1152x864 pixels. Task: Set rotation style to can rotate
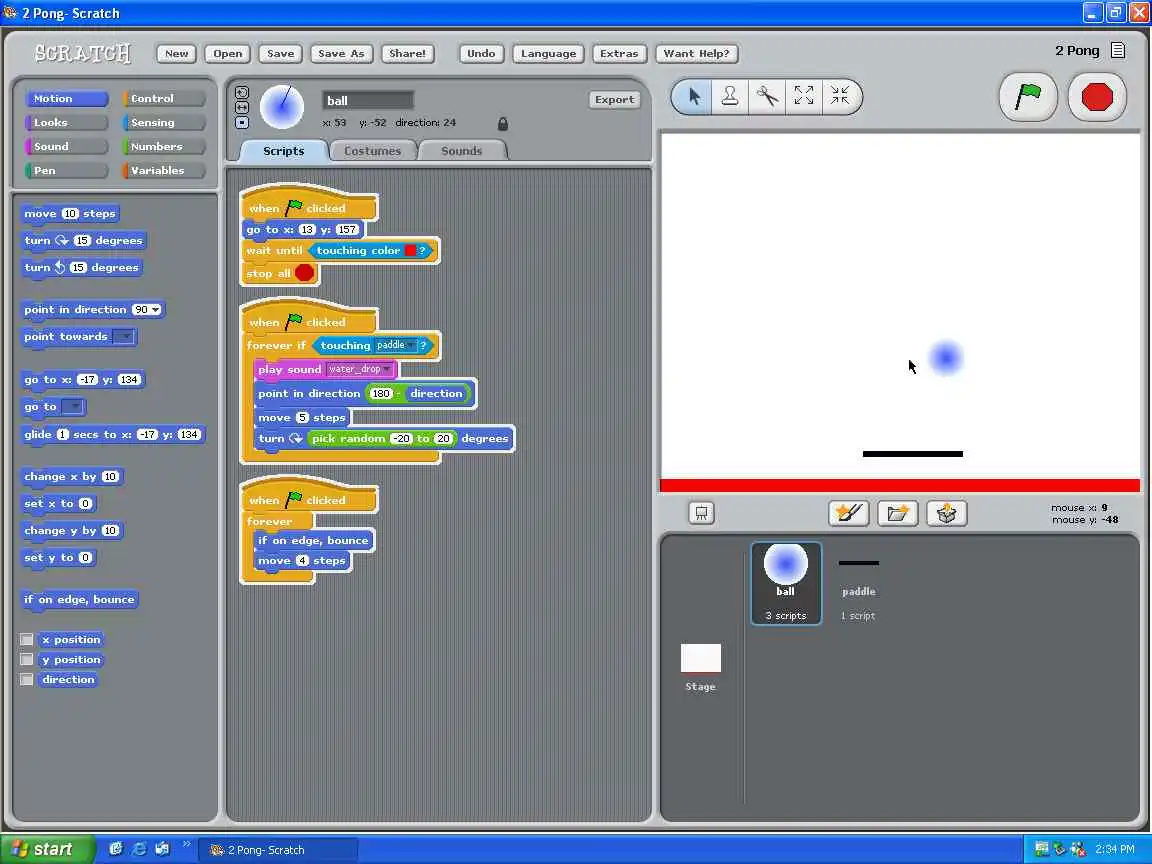tap(242, 93)
